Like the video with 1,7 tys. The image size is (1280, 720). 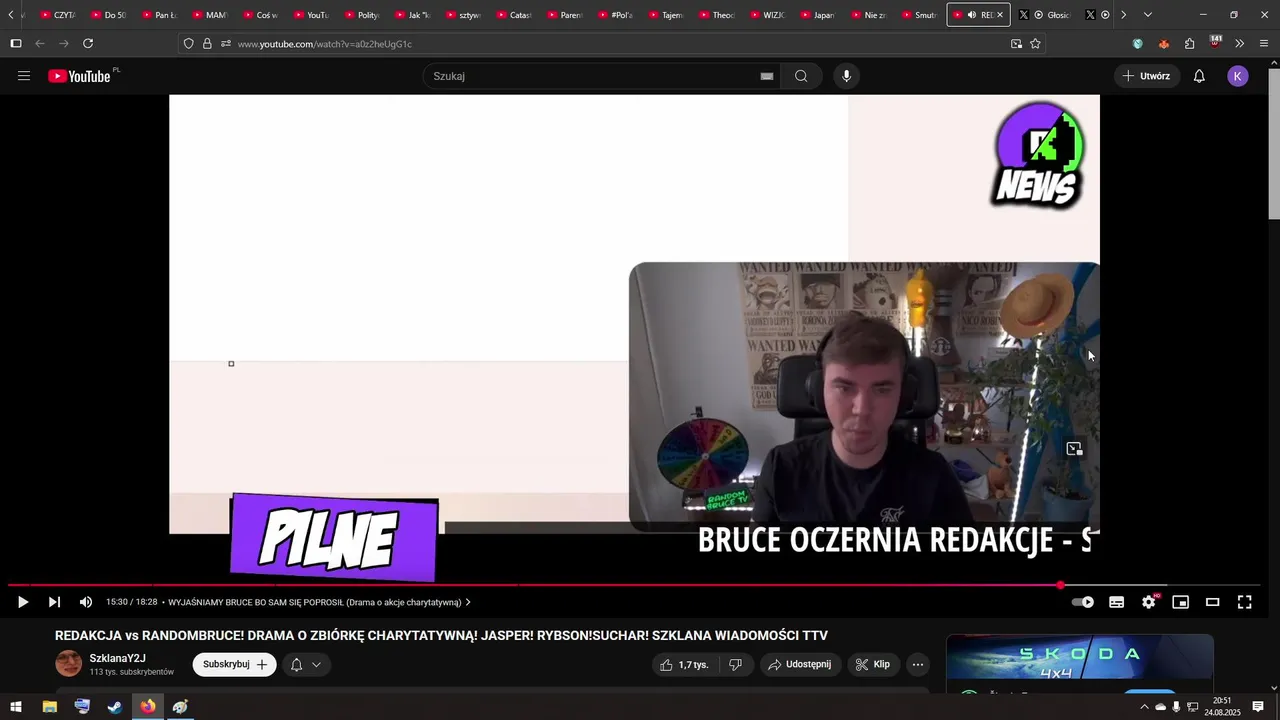(x=684, y=664)
